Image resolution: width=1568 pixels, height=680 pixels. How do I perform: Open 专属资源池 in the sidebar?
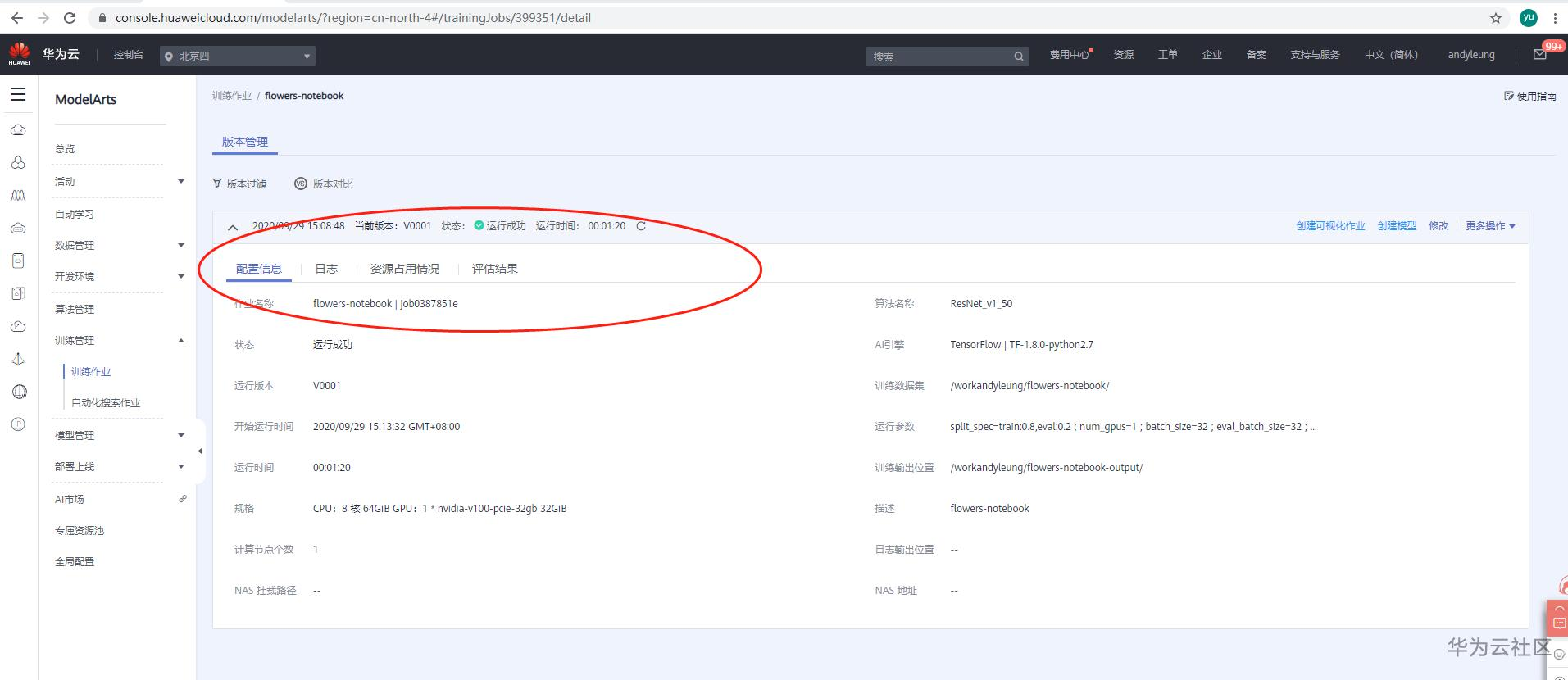click(x=80, y=530)
